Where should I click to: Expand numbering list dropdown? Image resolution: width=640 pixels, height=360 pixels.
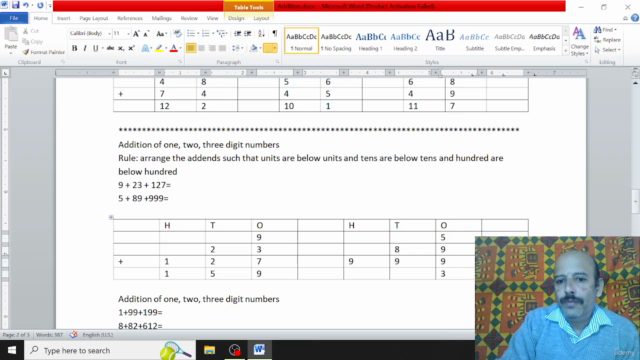tap(213, 33)
